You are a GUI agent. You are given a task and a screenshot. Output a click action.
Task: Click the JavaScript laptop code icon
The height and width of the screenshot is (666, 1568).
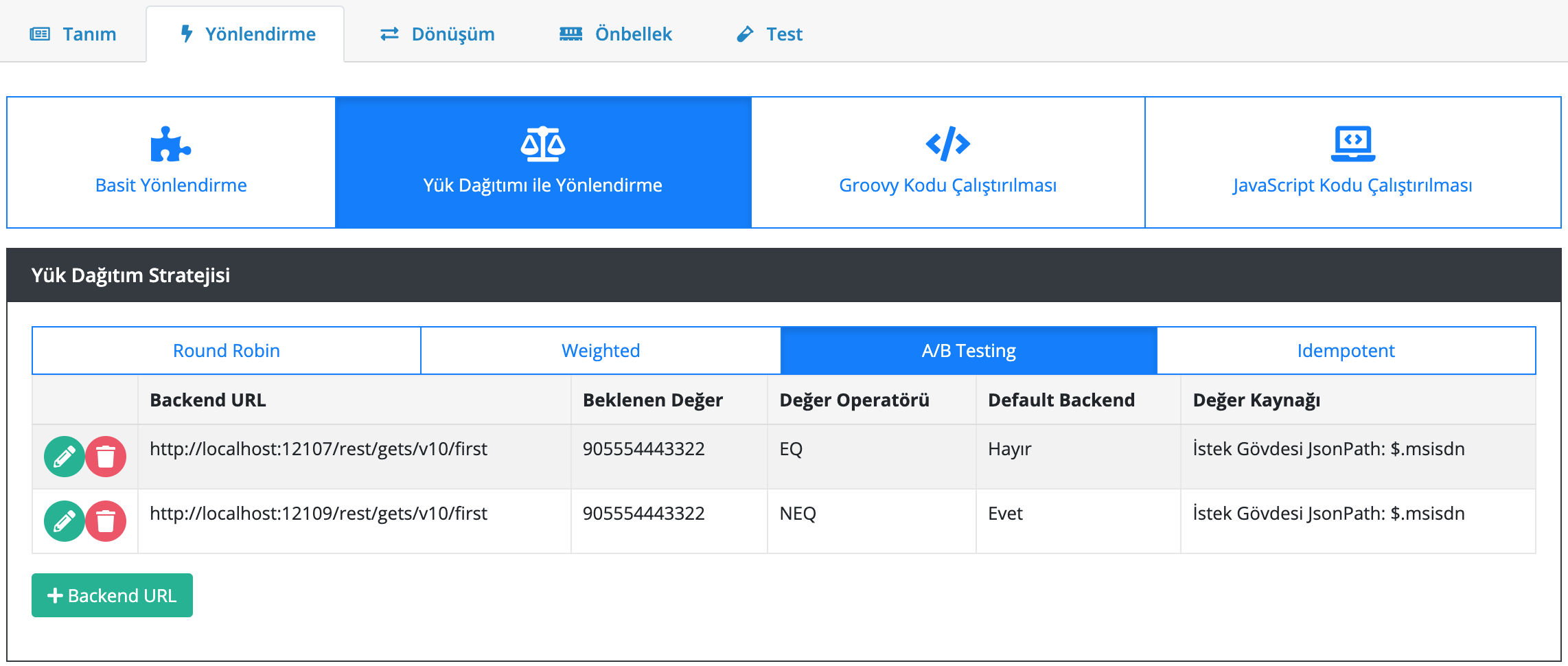click(1352, 144)
